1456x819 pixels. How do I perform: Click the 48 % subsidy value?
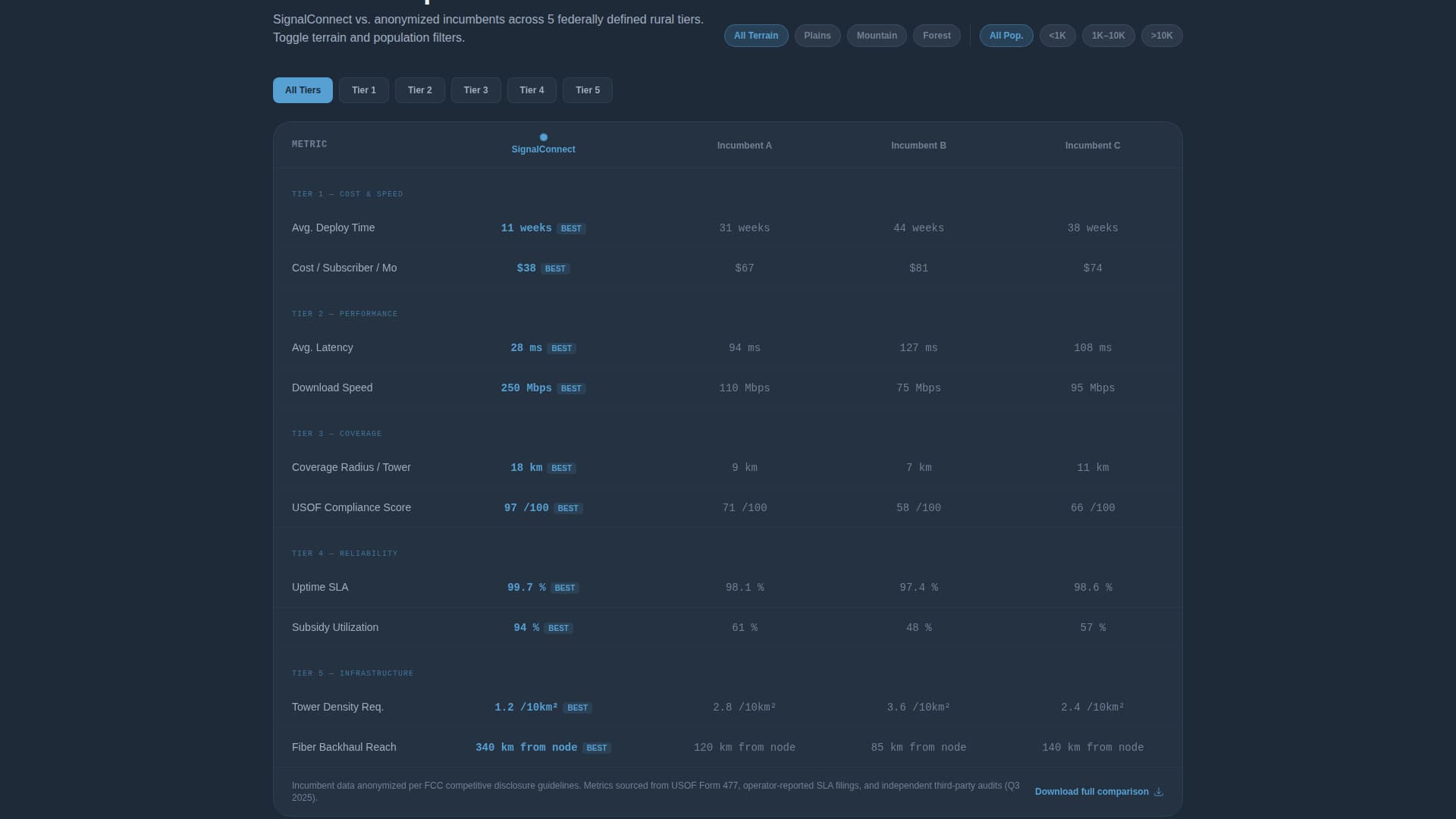[x=918, y=628]
